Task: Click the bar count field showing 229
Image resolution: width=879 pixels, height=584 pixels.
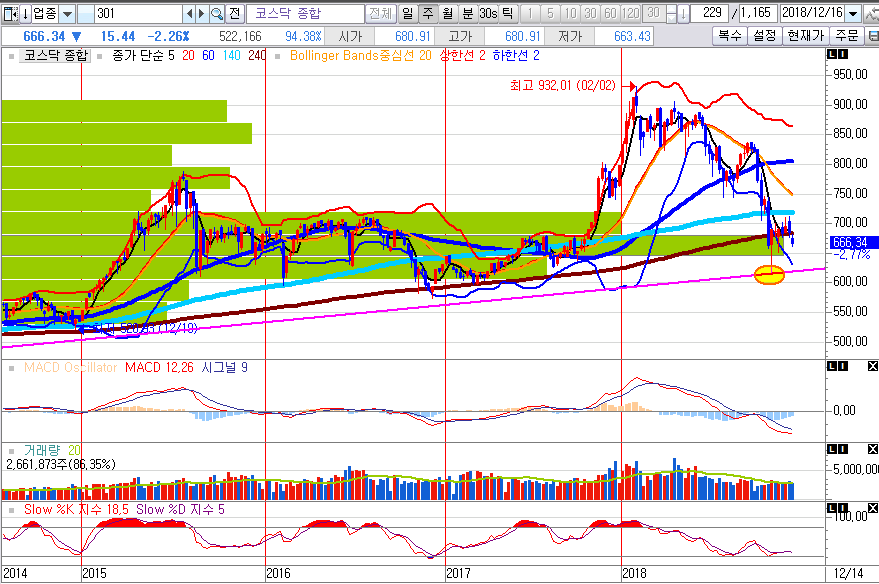Action: pyautogui.click(x=712, y=14)
